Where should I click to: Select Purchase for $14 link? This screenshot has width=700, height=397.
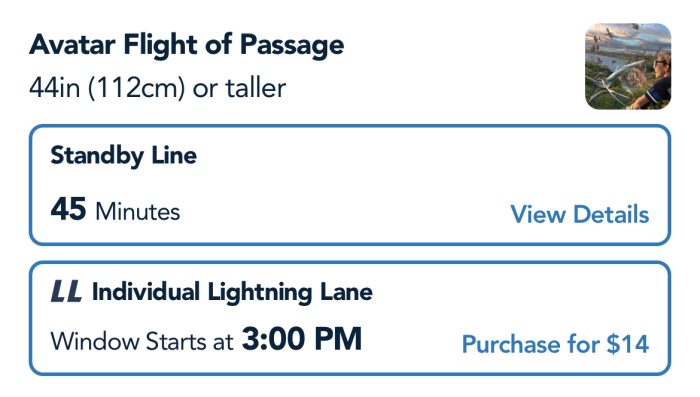pos(555,344)
